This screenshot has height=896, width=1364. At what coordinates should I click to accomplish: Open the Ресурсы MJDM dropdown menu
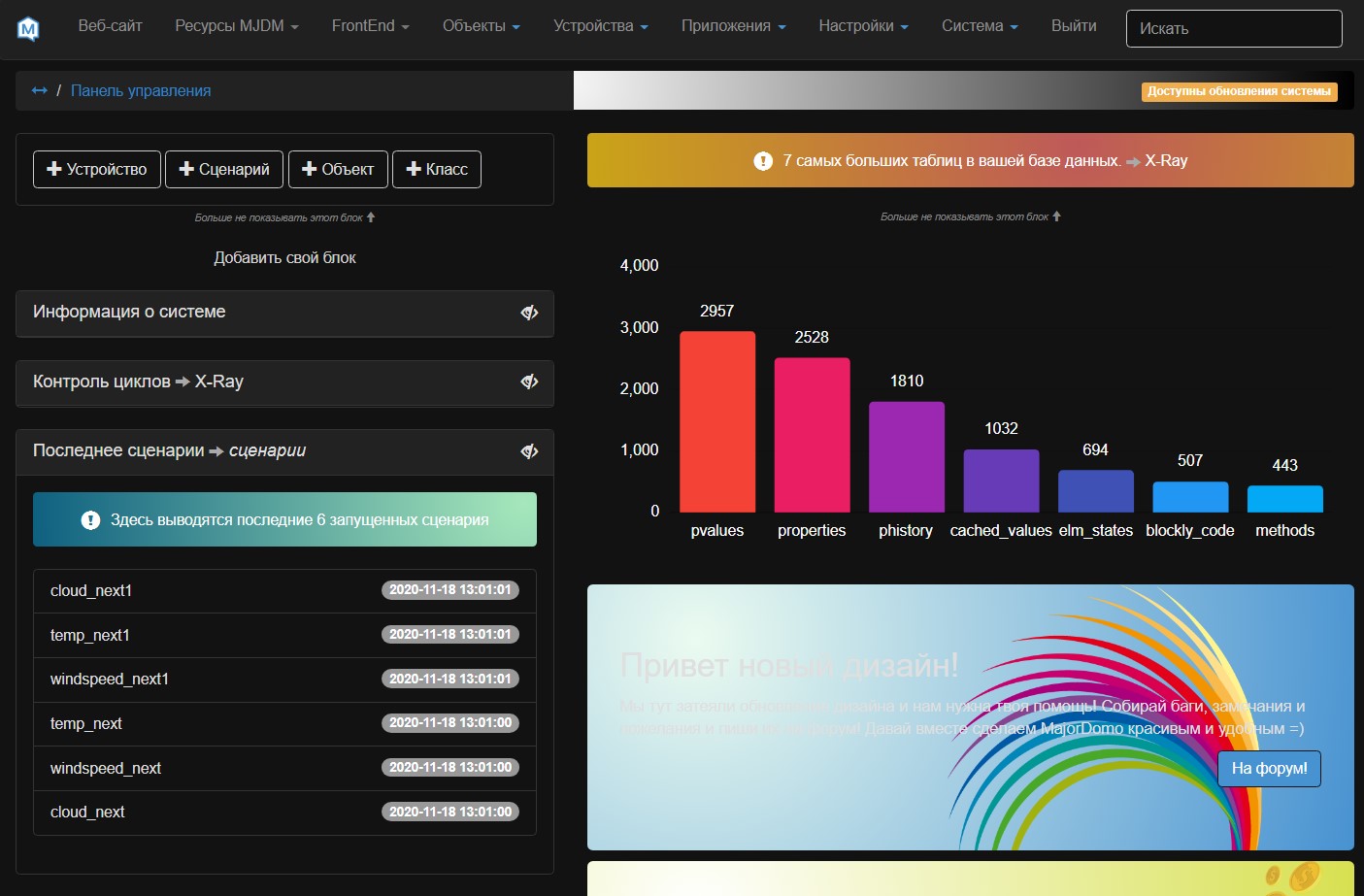(x=237, y=26)
